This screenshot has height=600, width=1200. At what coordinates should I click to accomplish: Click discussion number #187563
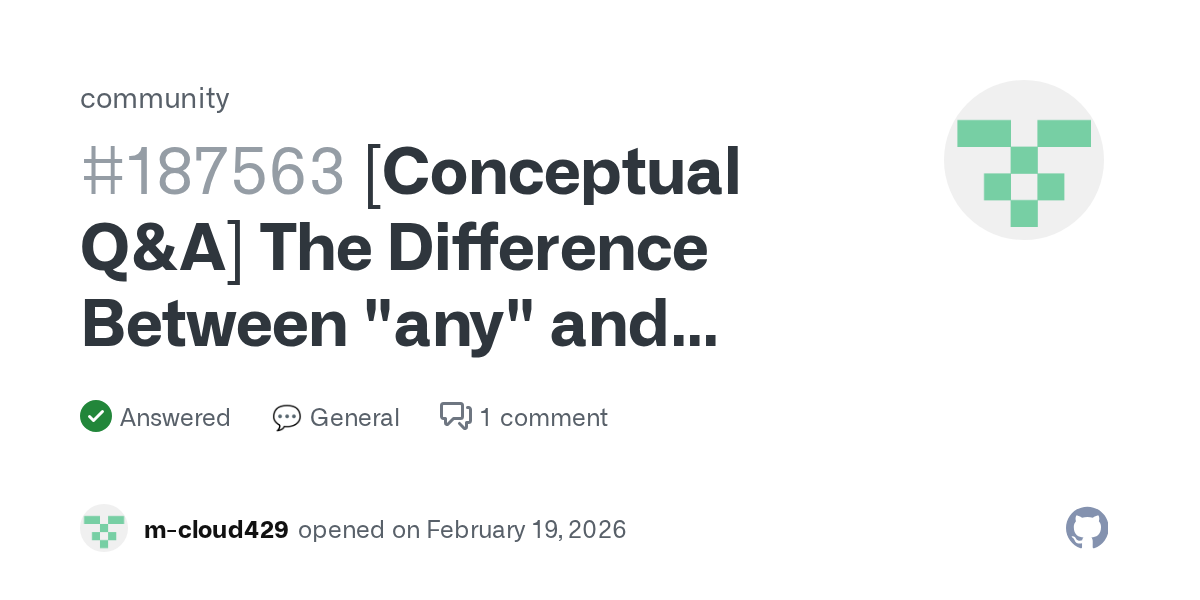tap(213, 171)
